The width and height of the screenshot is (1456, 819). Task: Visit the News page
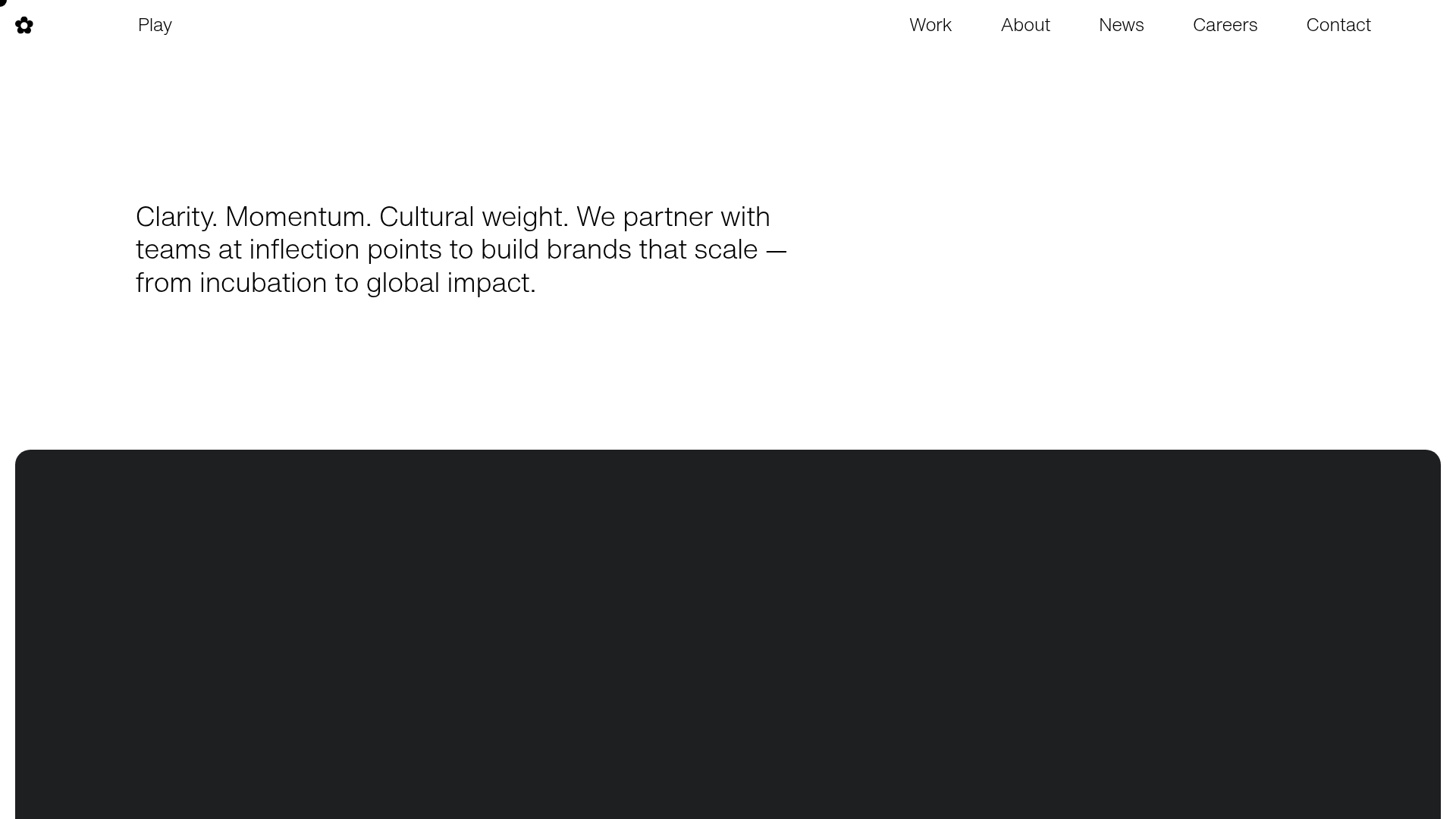1121,25
